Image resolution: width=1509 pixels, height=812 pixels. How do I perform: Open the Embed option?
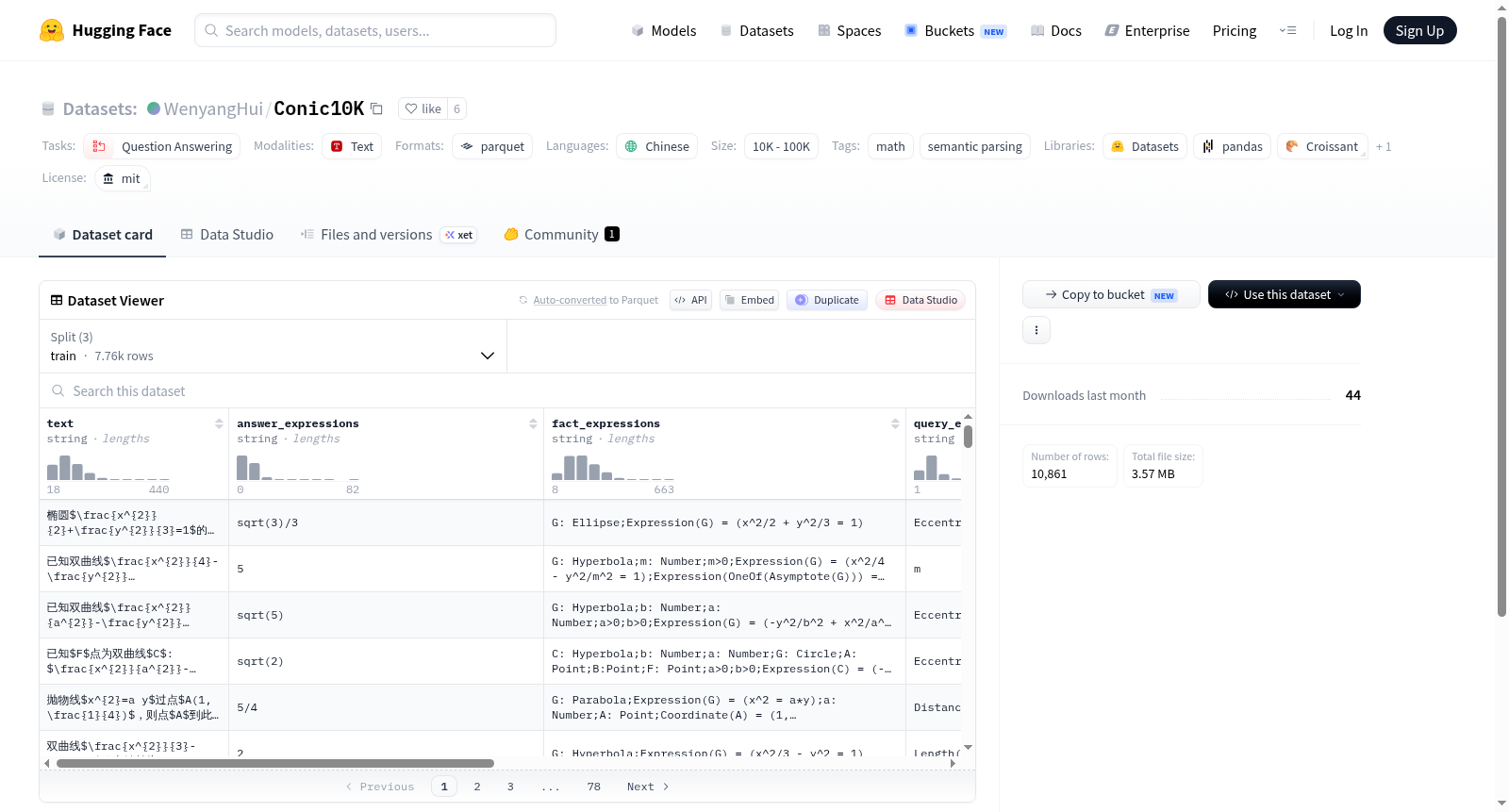(x=749, y=300)
